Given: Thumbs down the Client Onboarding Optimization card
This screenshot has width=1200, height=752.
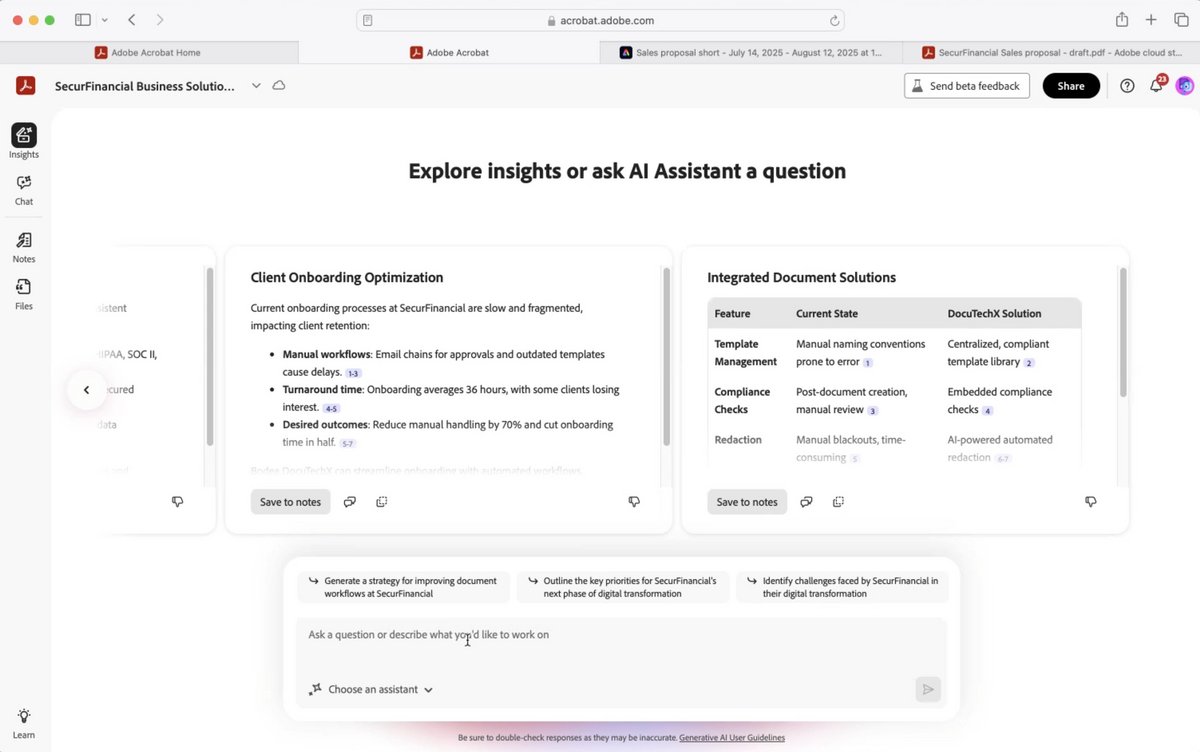Looking at the screenshot, I should click(x=634, y=502).
